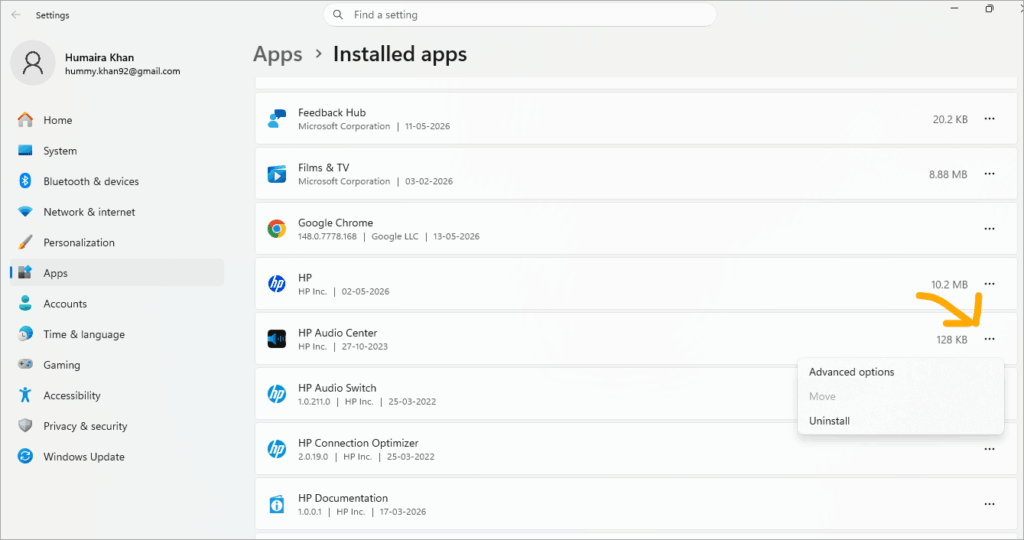Open the Accounts icon in the sidebar
Image resolution: width=1024 pixels, height=540 pixels.
(x=25, y=304)
